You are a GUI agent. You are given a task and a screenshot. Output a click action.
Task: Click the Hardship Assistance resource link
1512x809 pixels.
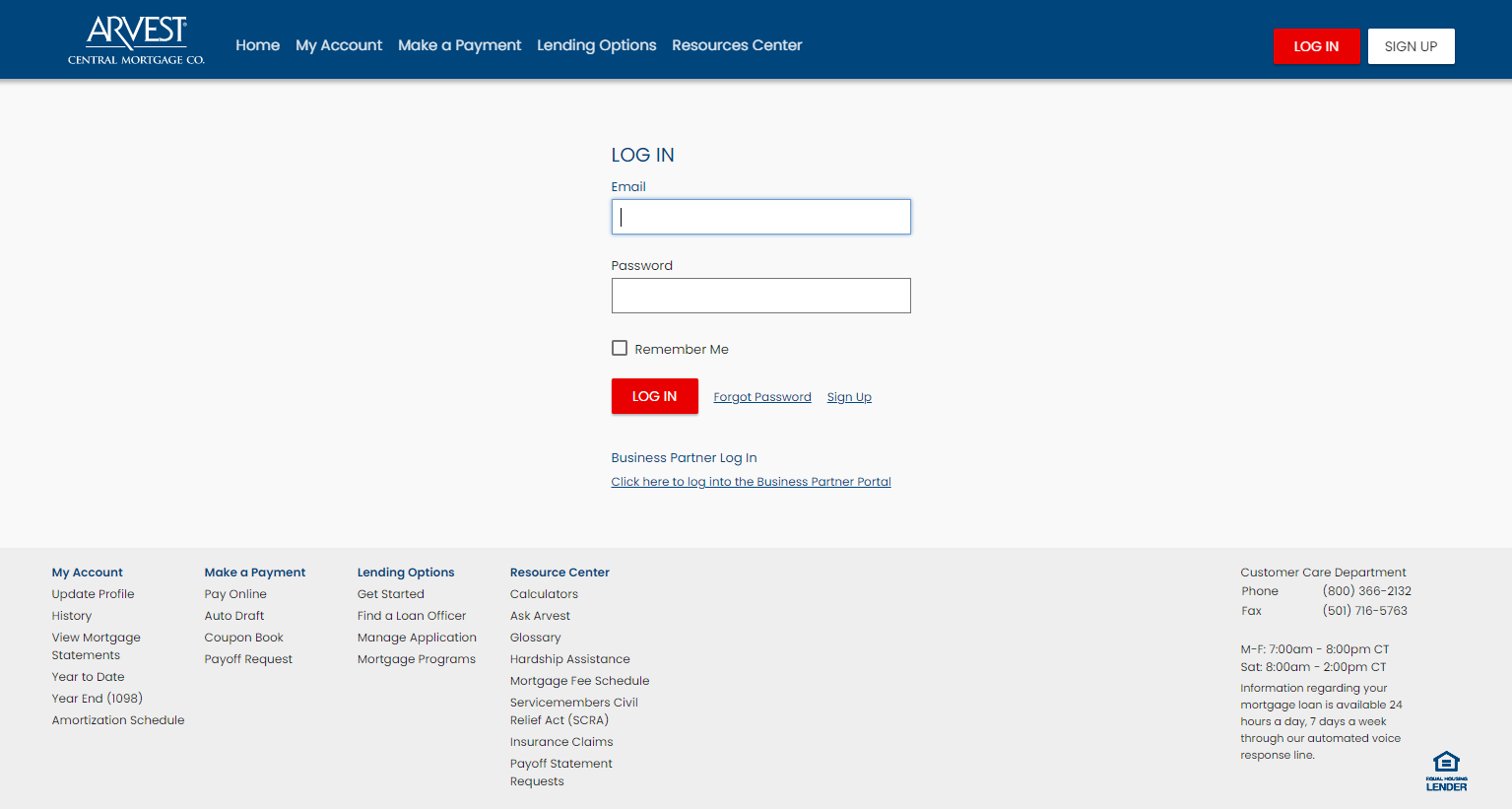(569, 658)
